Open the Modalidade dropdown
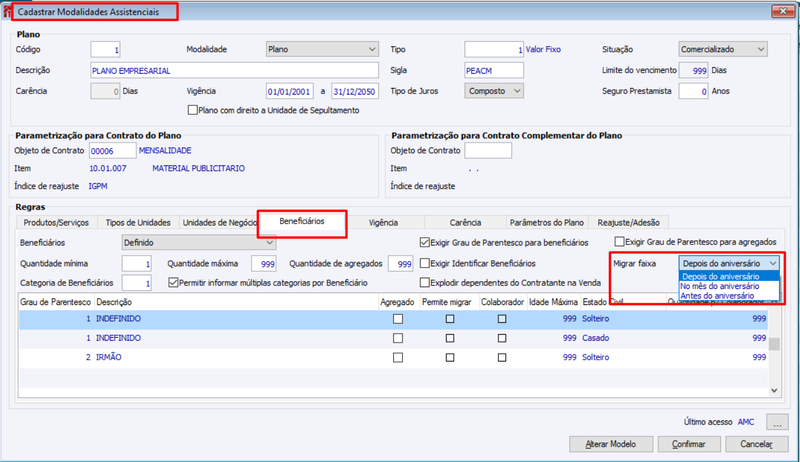 click(322, 49)
